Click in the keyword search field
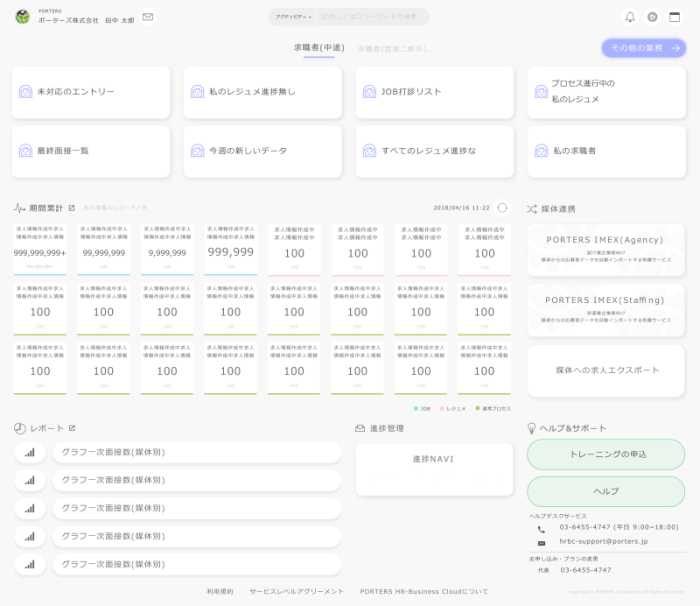The height and width of the screenshot is (606, 700). coord(372,17)
